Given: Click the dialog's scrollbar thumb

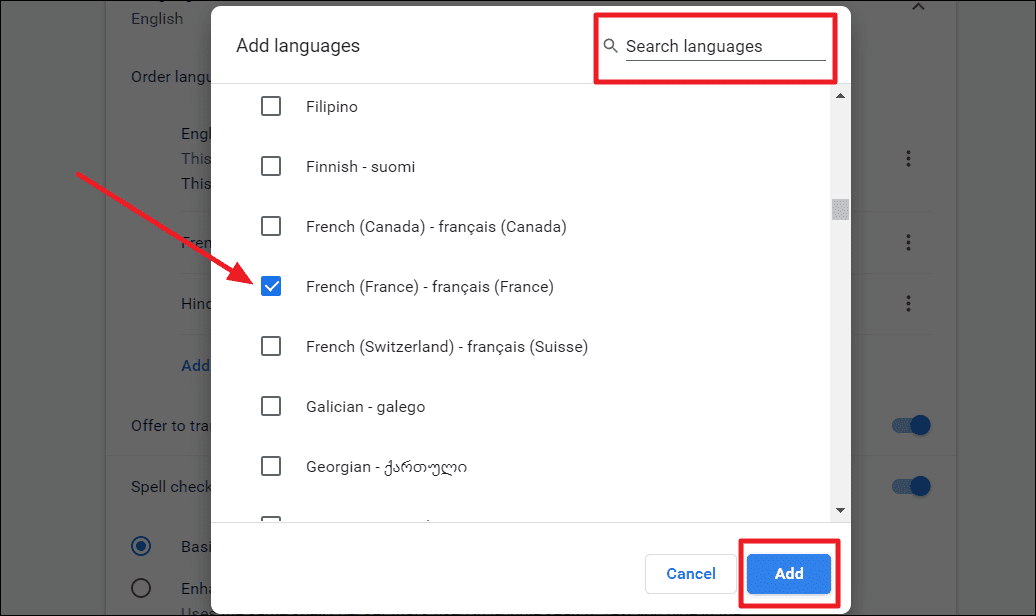Looking at the screenshot, I should pos(840,210).
